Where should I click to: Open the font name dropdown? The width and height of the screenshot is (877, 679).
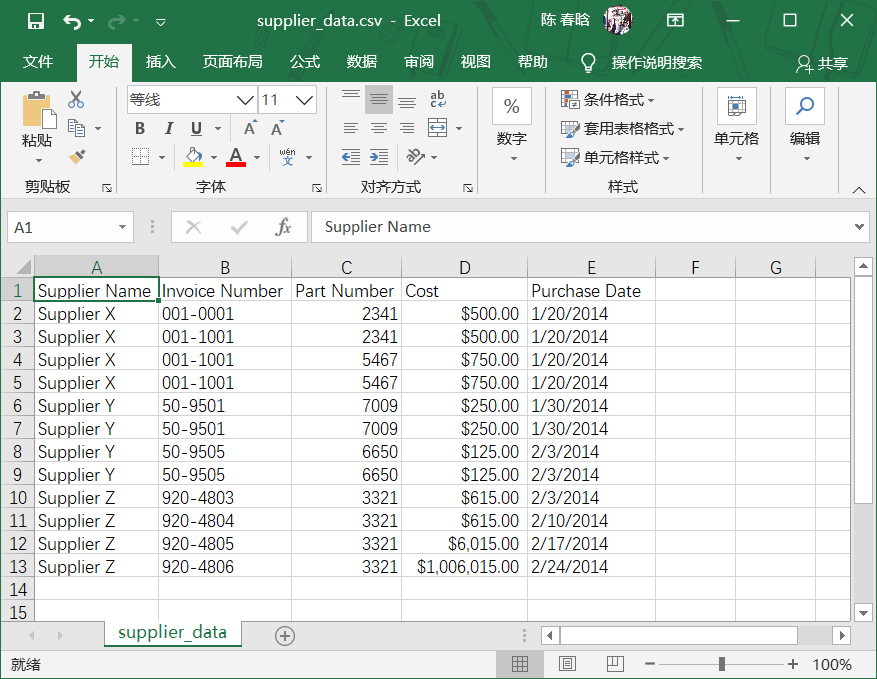(x=245, y=100)
